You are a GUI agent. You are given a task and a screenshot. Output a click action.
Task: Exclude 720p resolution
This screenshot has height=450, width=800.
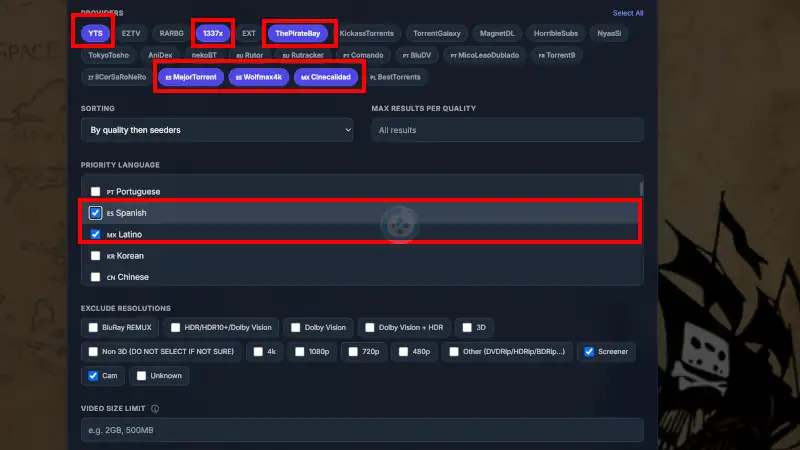tap(353, 352)
